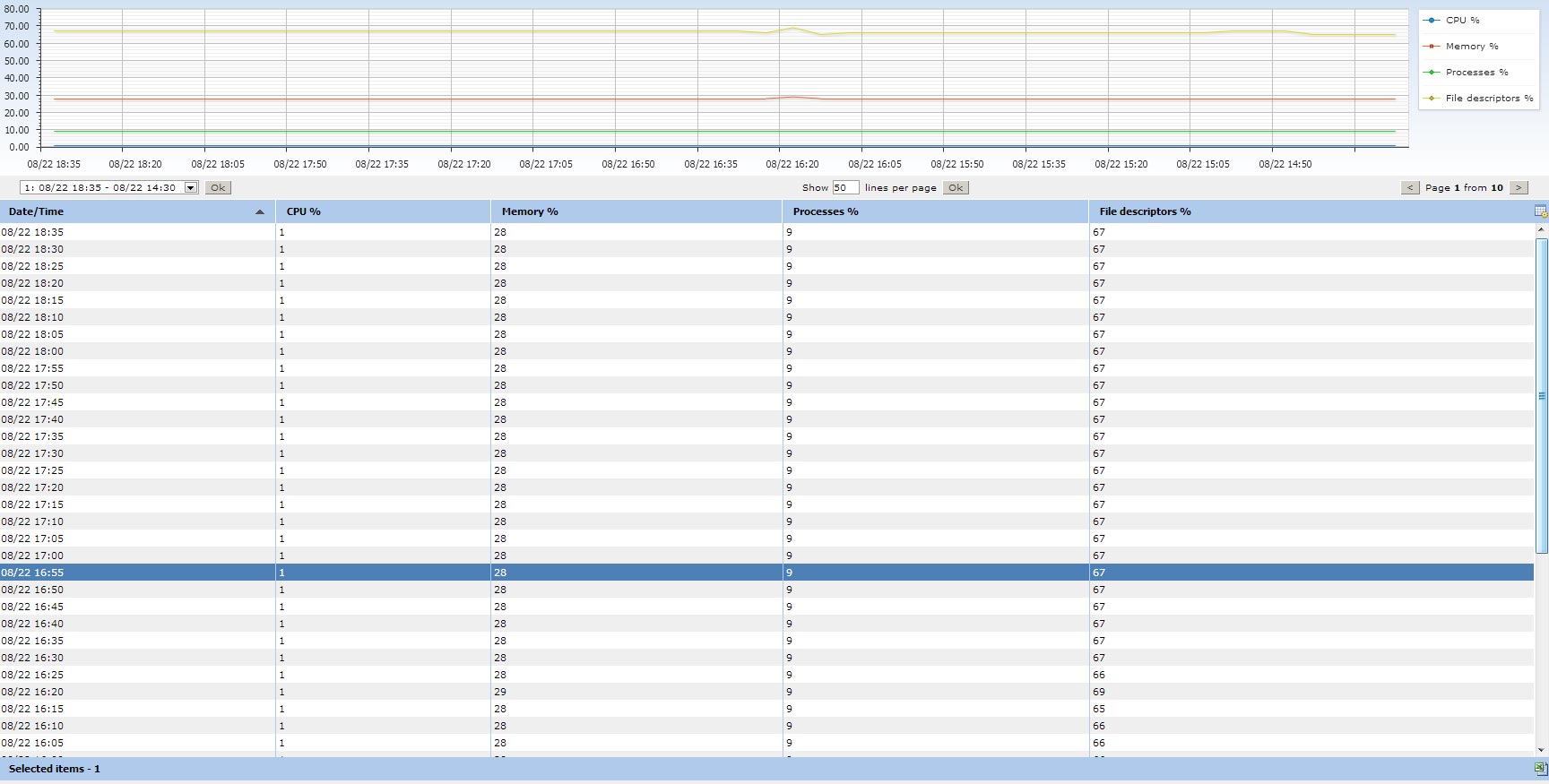Click the table scrollbar down arrow

pyautogui.click(x=1542, y=750)
